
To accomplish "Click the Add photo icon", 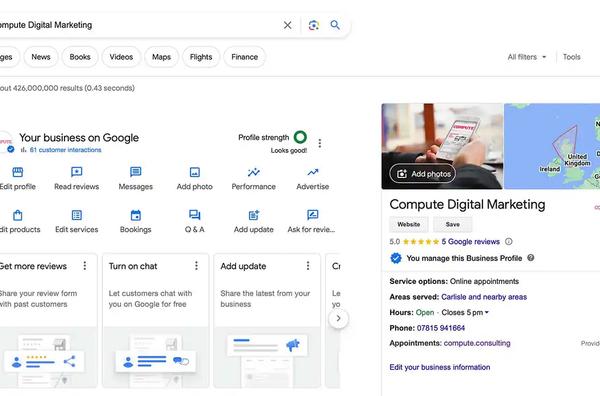I will click(x=195, y=172).
